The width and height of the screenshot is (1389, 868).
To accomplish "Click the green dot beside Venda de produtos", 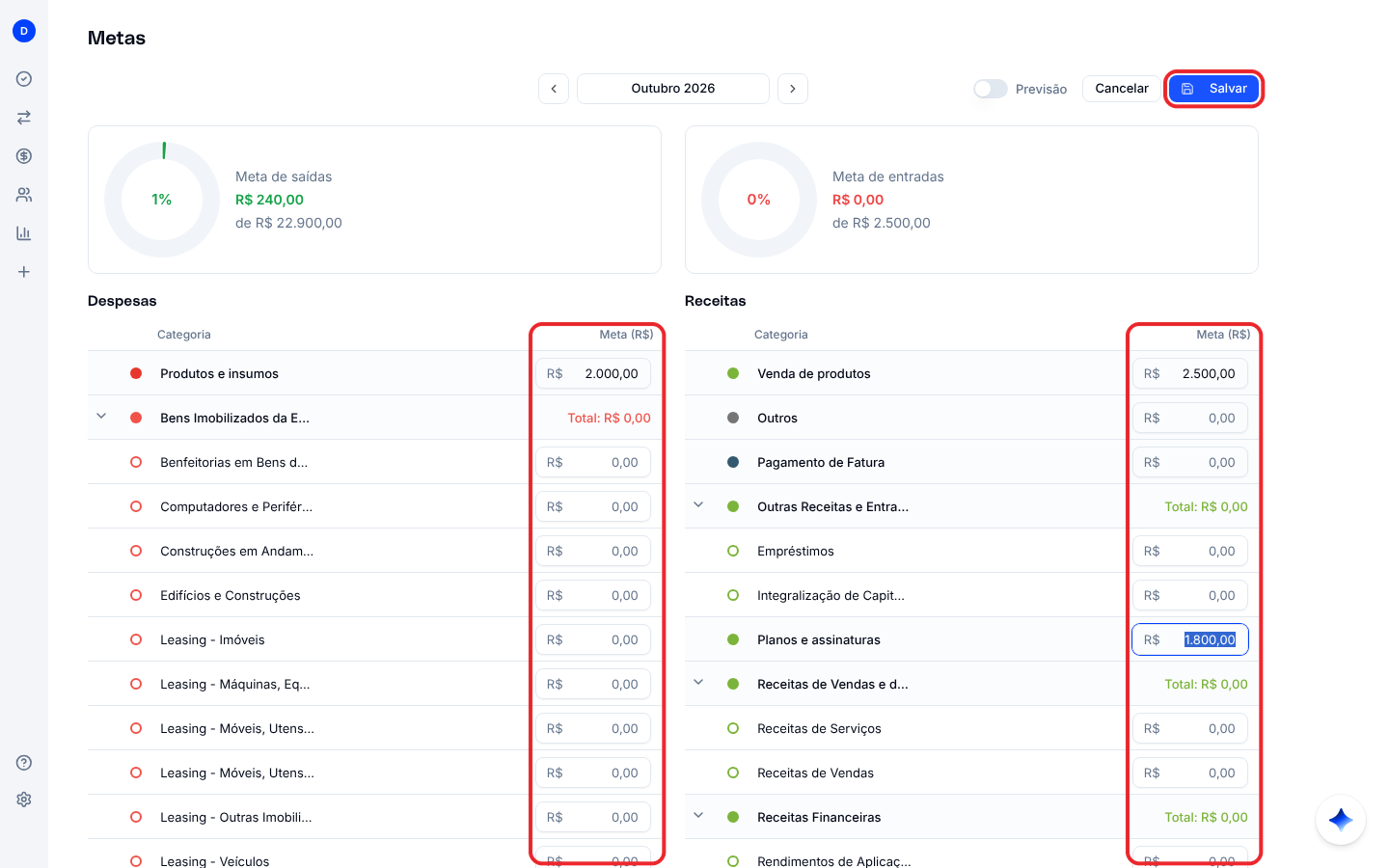I will (x=733, y=373).
